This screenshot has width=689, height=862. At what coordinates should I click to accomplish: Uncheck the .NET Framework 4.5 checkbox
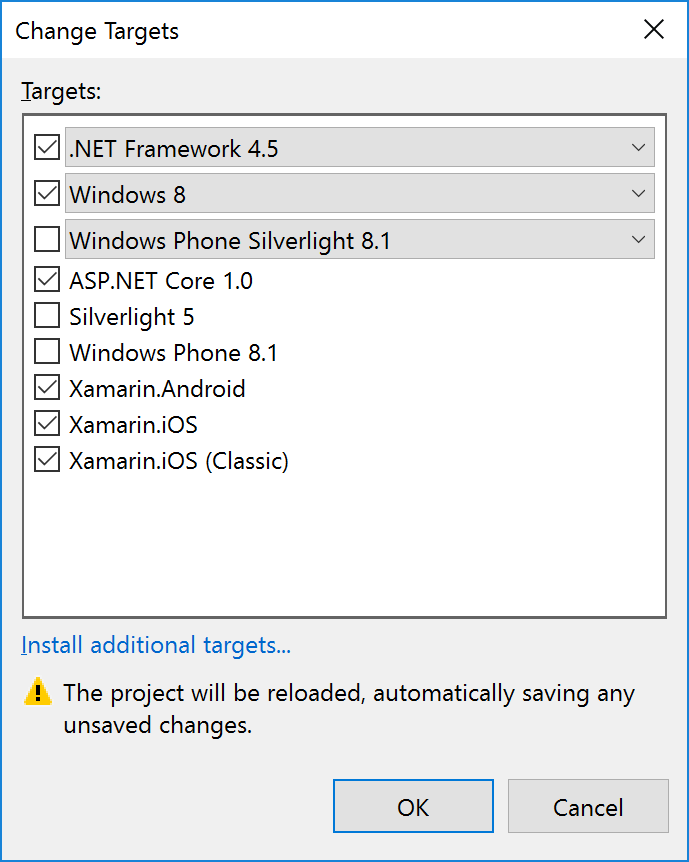coord(47,148)
